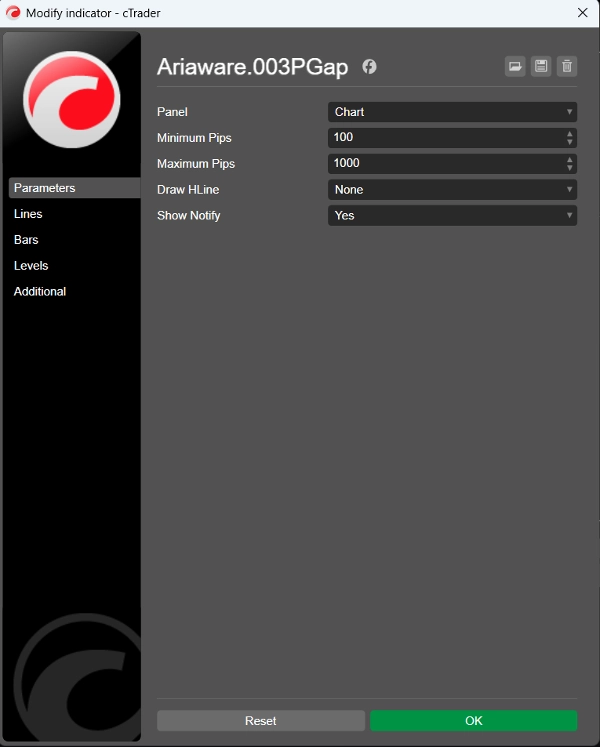
Task: Click the save parameters floppy icon
Action: (x=541, y=67)
